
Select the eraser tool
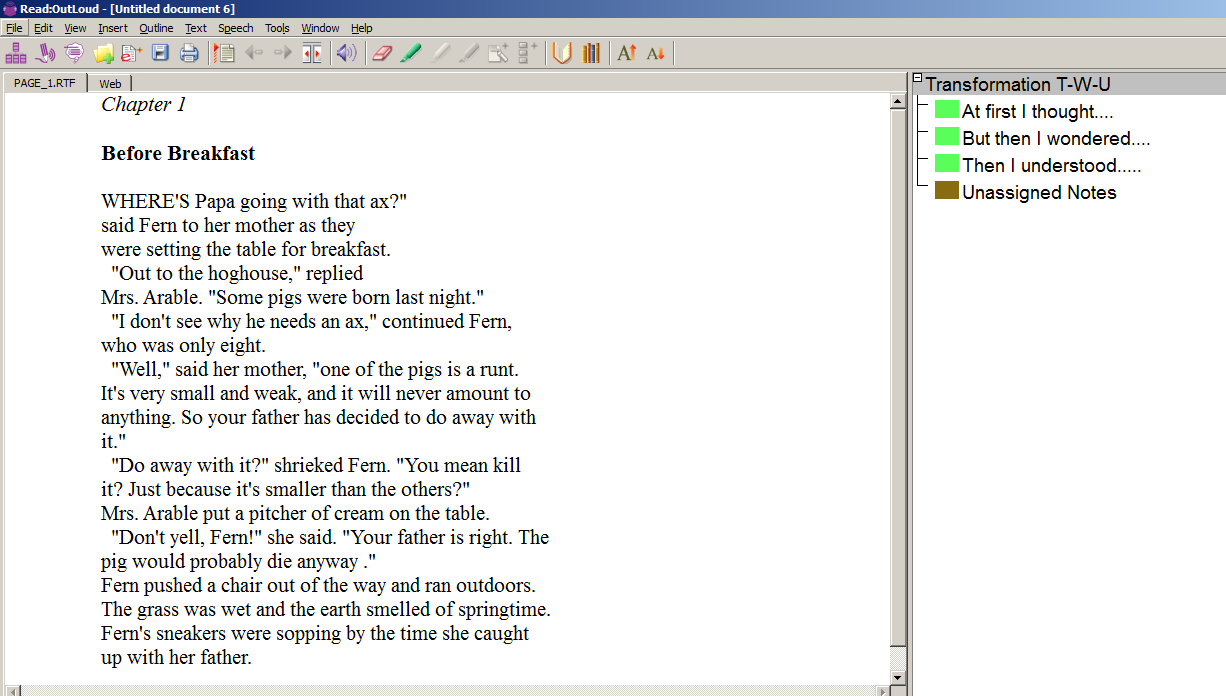pos(382,53)
